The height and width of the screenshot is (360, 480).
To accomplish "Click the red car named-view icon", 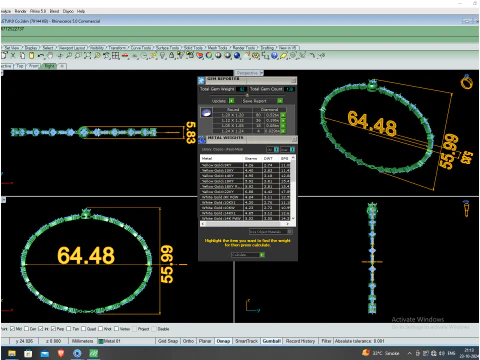I will pos(125,56).
